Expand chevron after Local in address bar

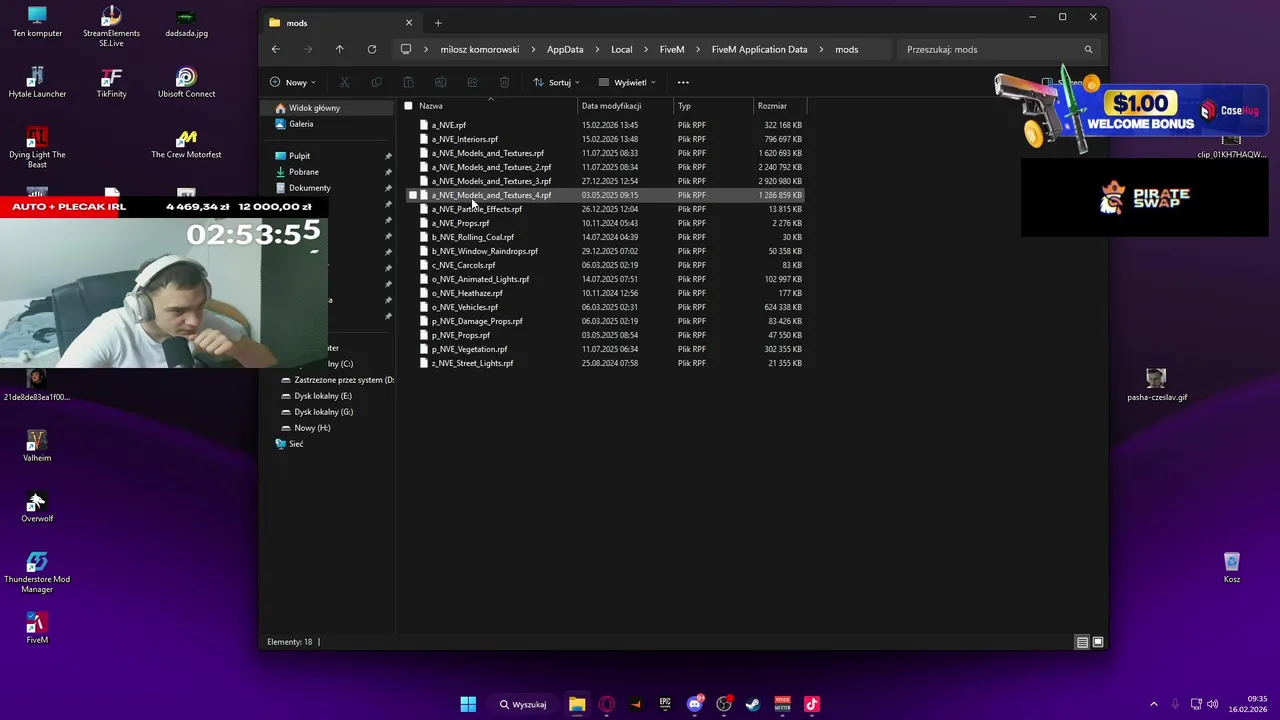click(x=645, y=49)
